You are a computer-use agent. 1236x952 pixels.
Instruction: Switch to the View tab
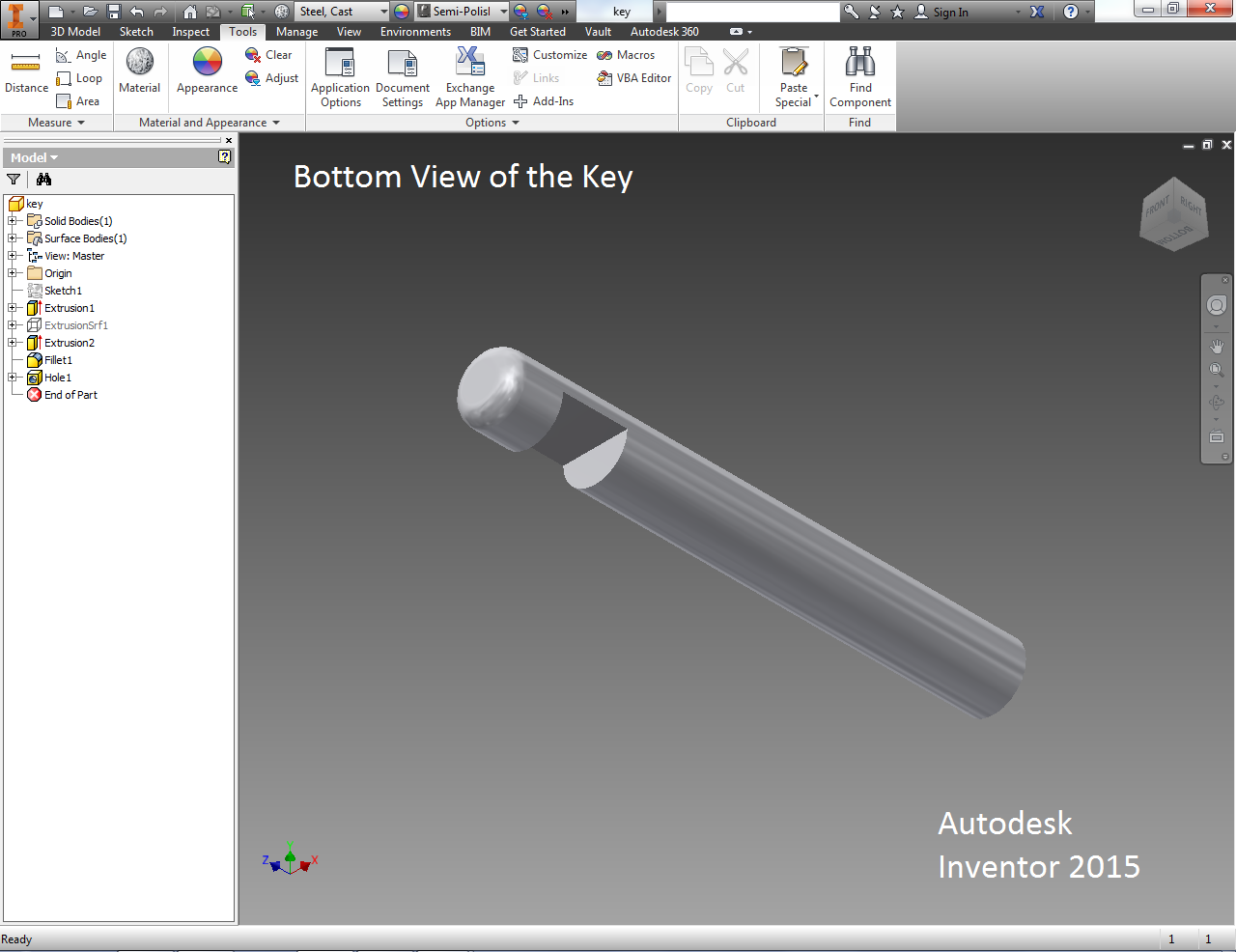349,32
